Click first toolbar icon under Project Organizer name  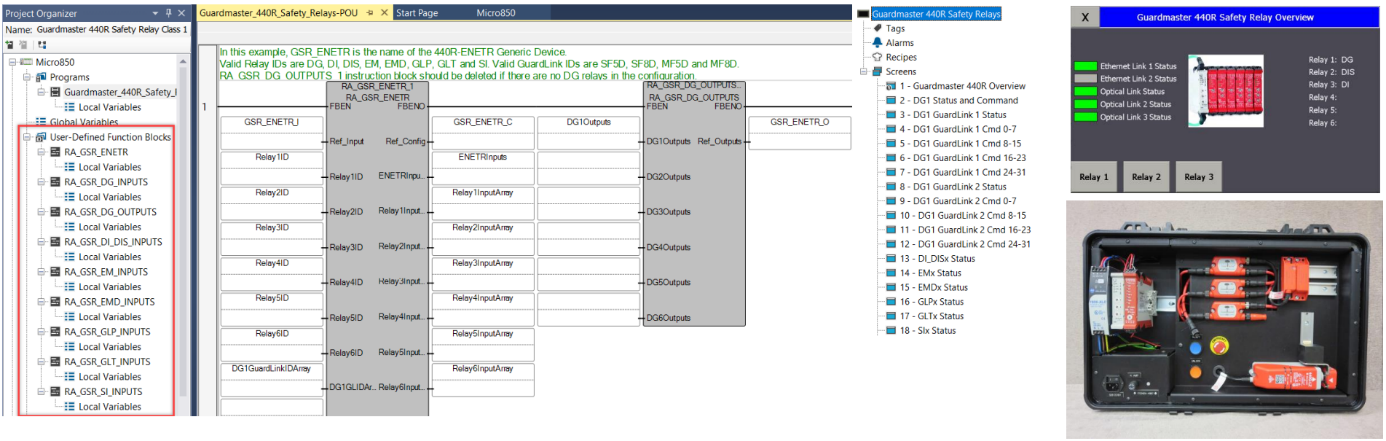(9, 45)
